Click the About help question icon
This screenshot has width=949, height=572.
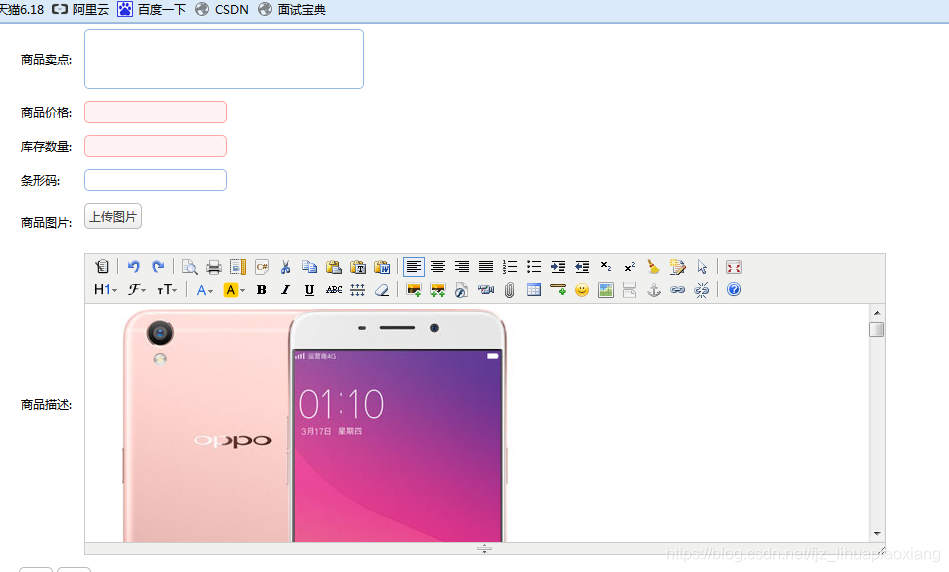click(x=734, y=289)
